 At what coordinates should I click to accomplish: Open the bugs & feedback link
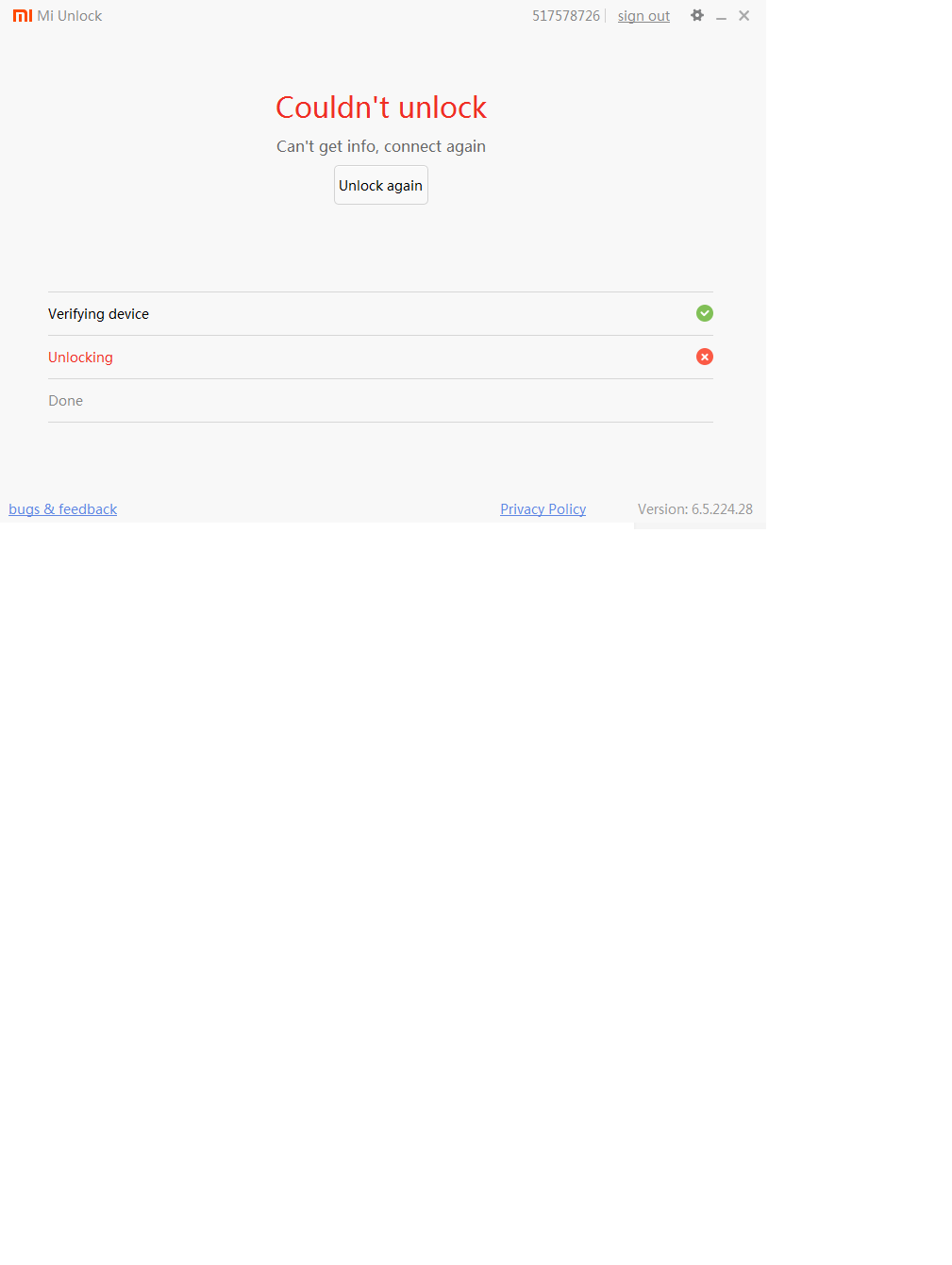tap(63, 509)
